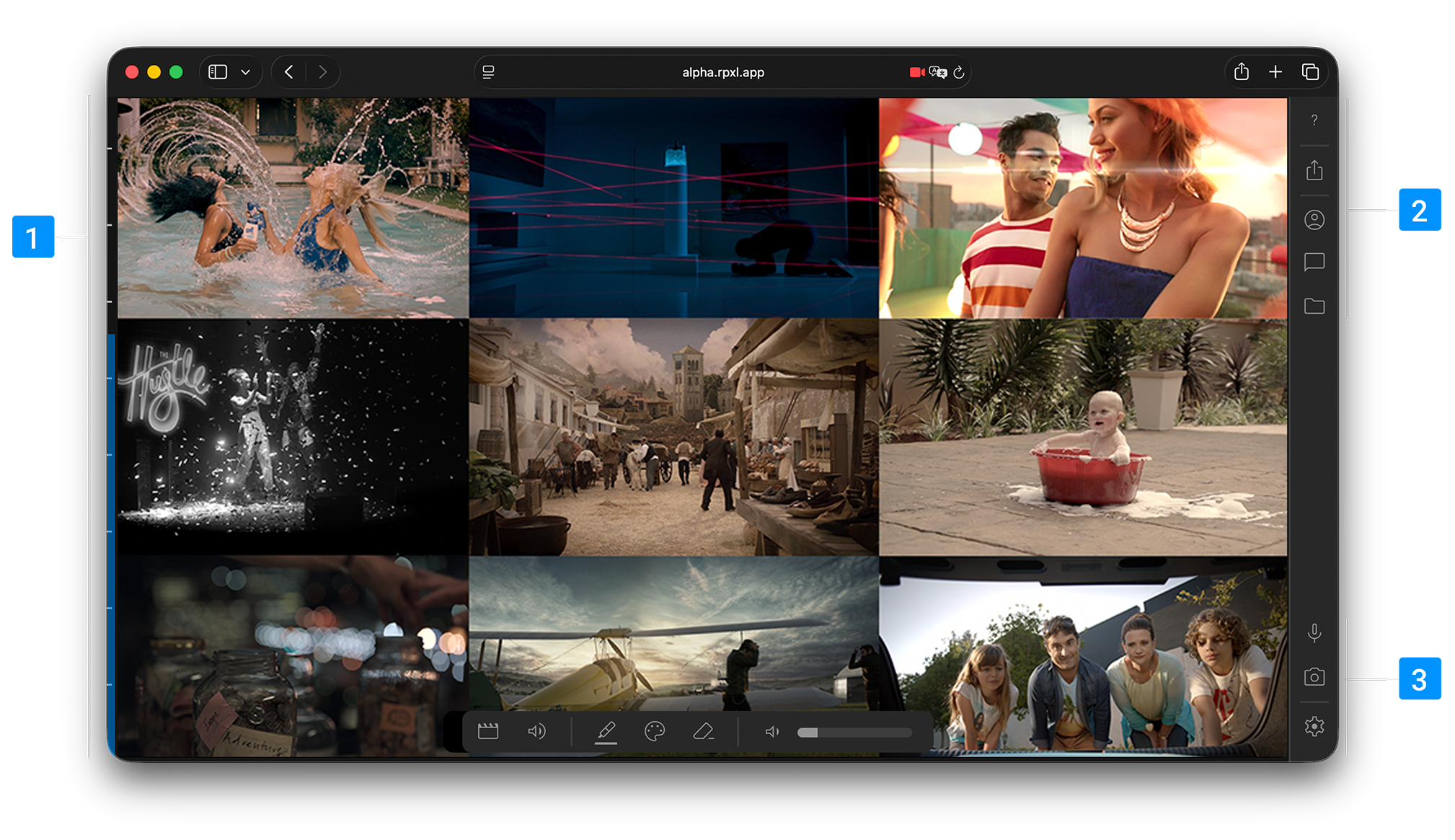Open the user profile icon in sidebar
The image size is (1455, 840).
pos(1314,220)
